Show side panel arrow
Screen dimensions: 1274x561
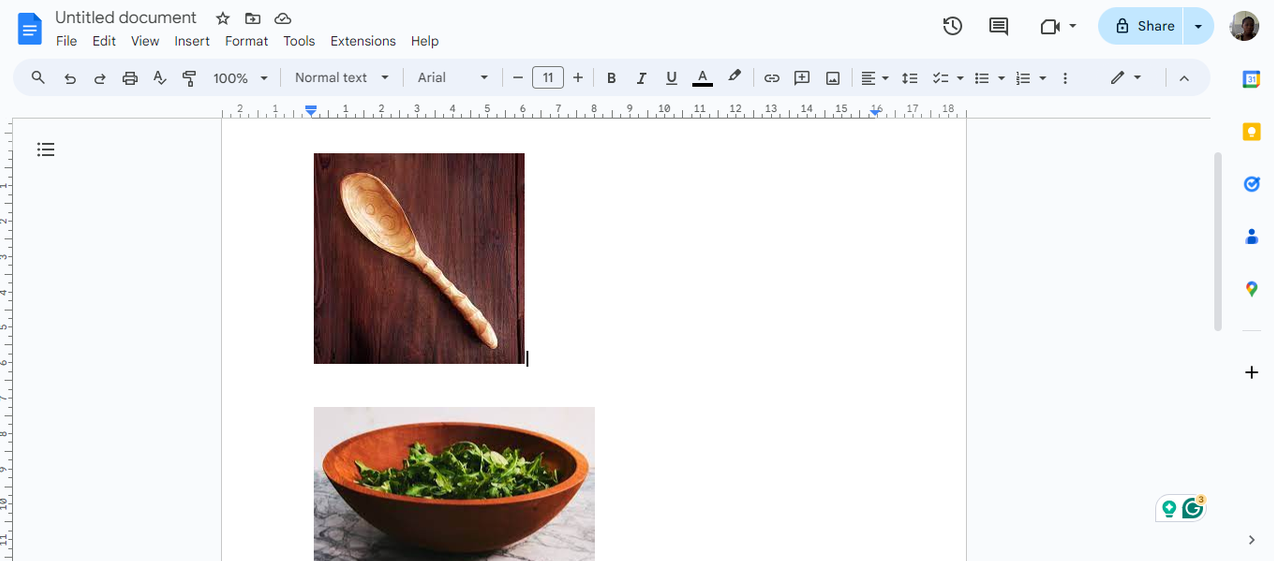coord(1251,540)
